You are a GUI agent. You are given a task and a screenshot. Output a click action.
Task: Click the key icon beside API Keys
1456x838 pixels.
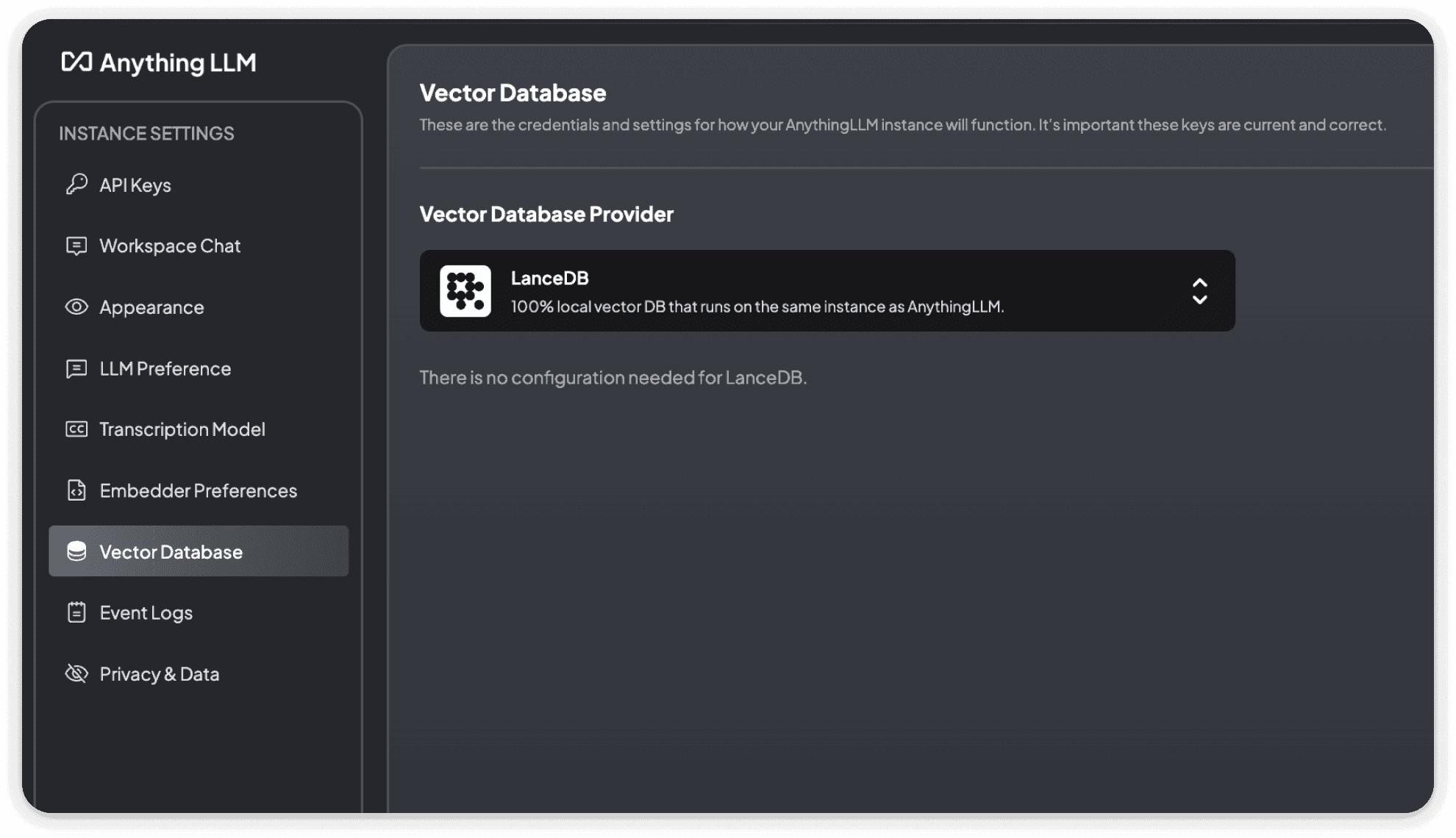(76, 185)
